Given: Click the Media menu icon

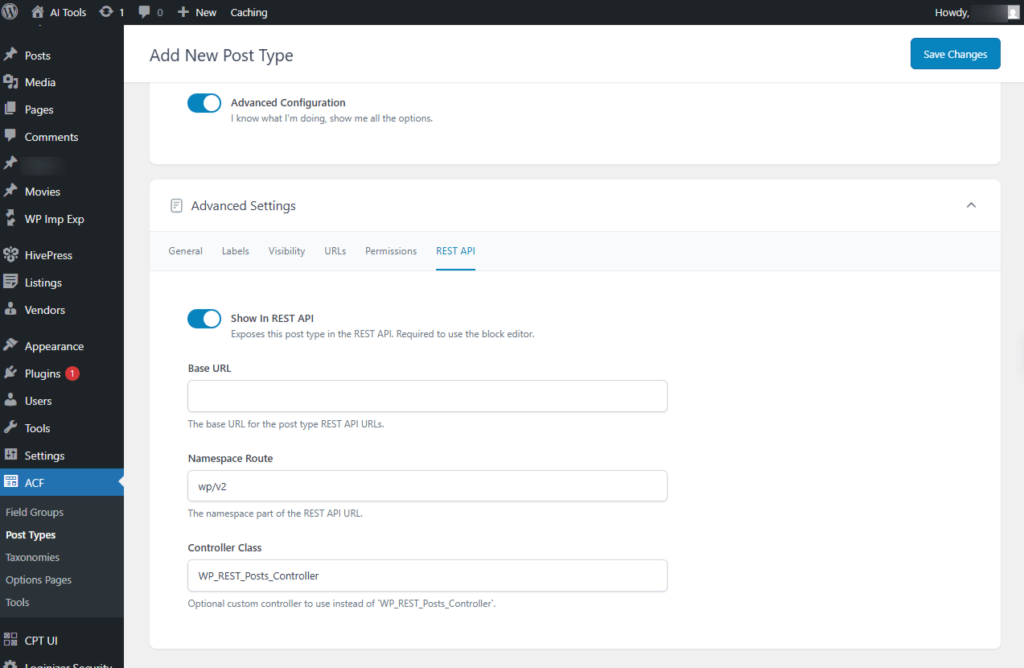Looking at the screenshot, I should point(11,82).
